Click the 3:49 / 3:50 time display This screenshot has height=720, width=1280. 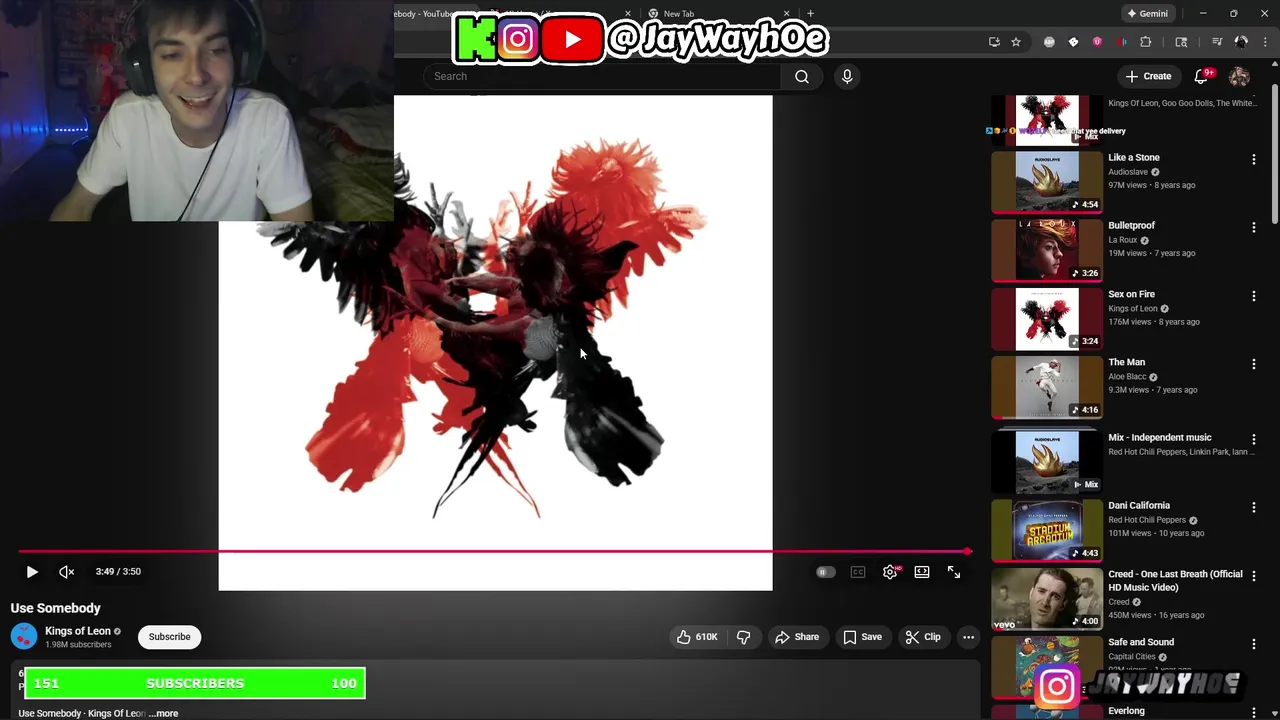click(118, 572)
